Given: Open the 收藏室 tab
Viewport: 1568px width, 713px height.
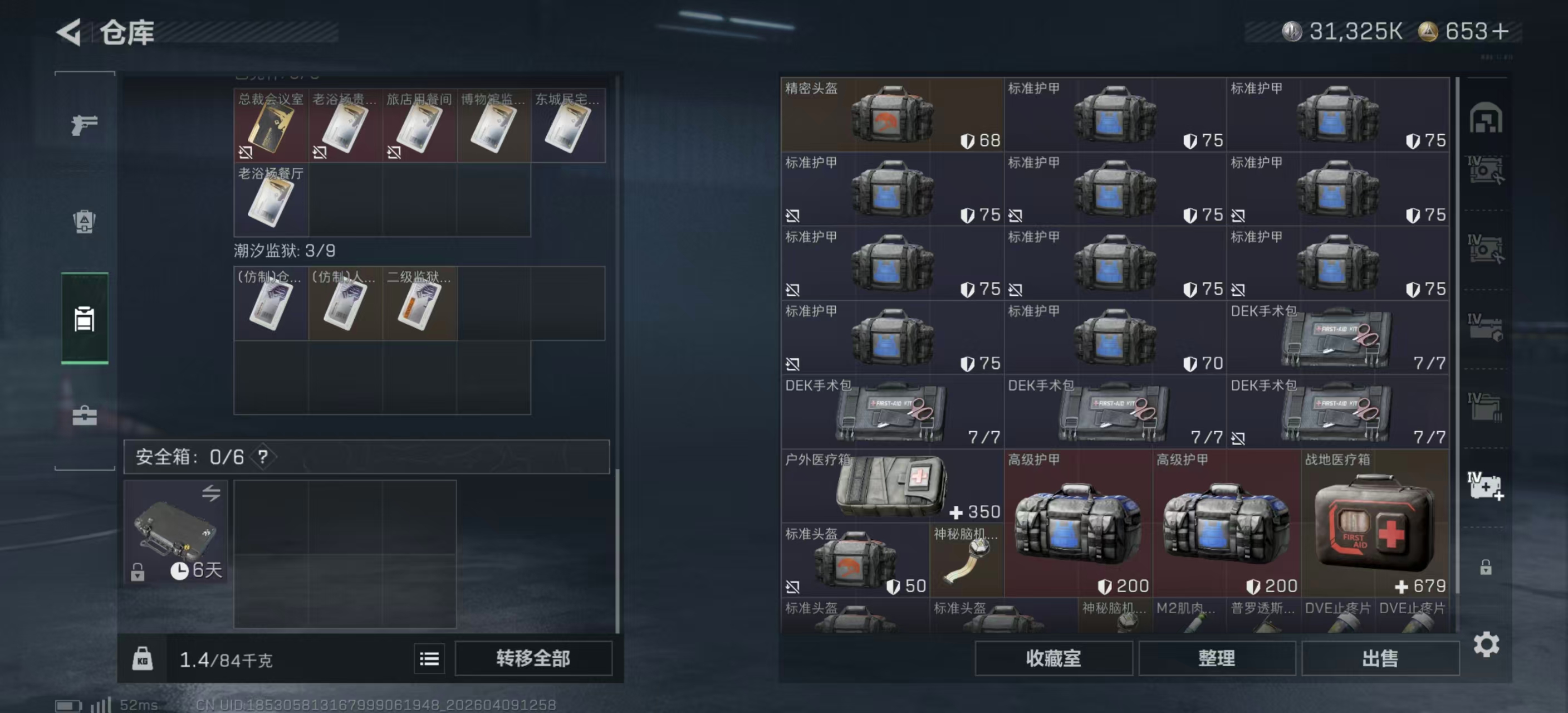Looking at the screenshot, I should click(x=1053, y=658).
